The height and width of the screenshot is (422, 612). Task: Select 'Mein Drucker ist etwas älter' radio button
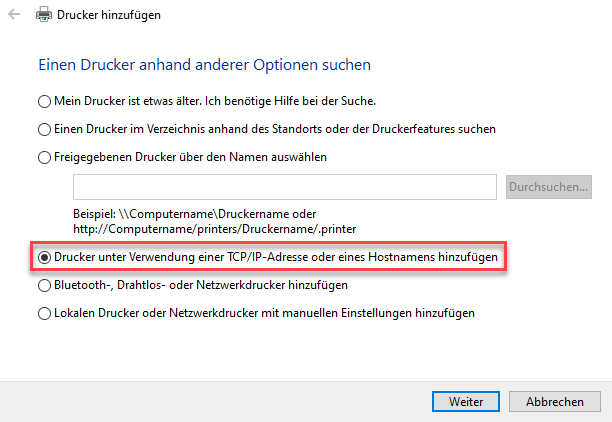tap(44, 101)
